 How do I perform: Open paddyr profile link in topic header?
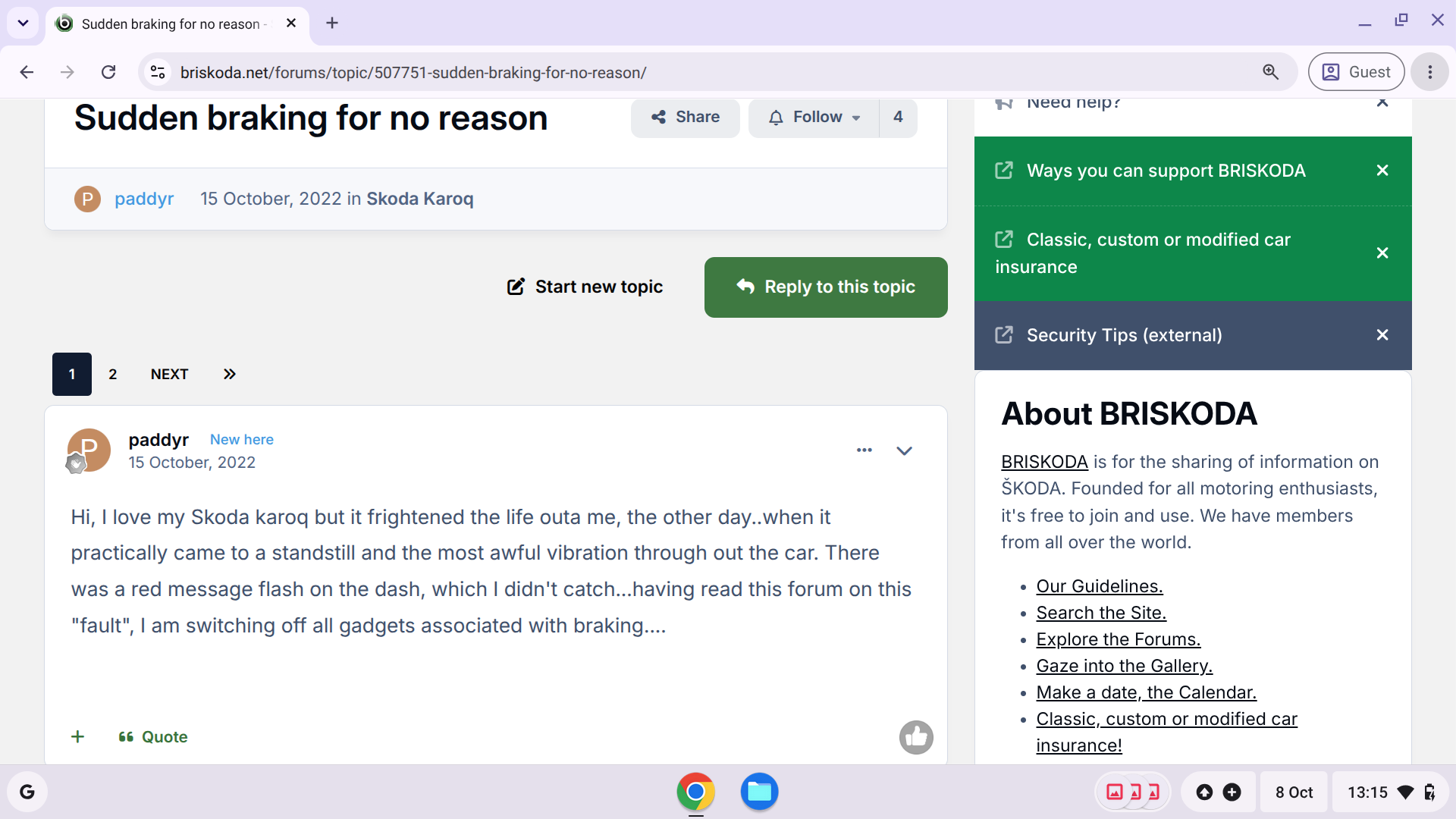point(144,199)
